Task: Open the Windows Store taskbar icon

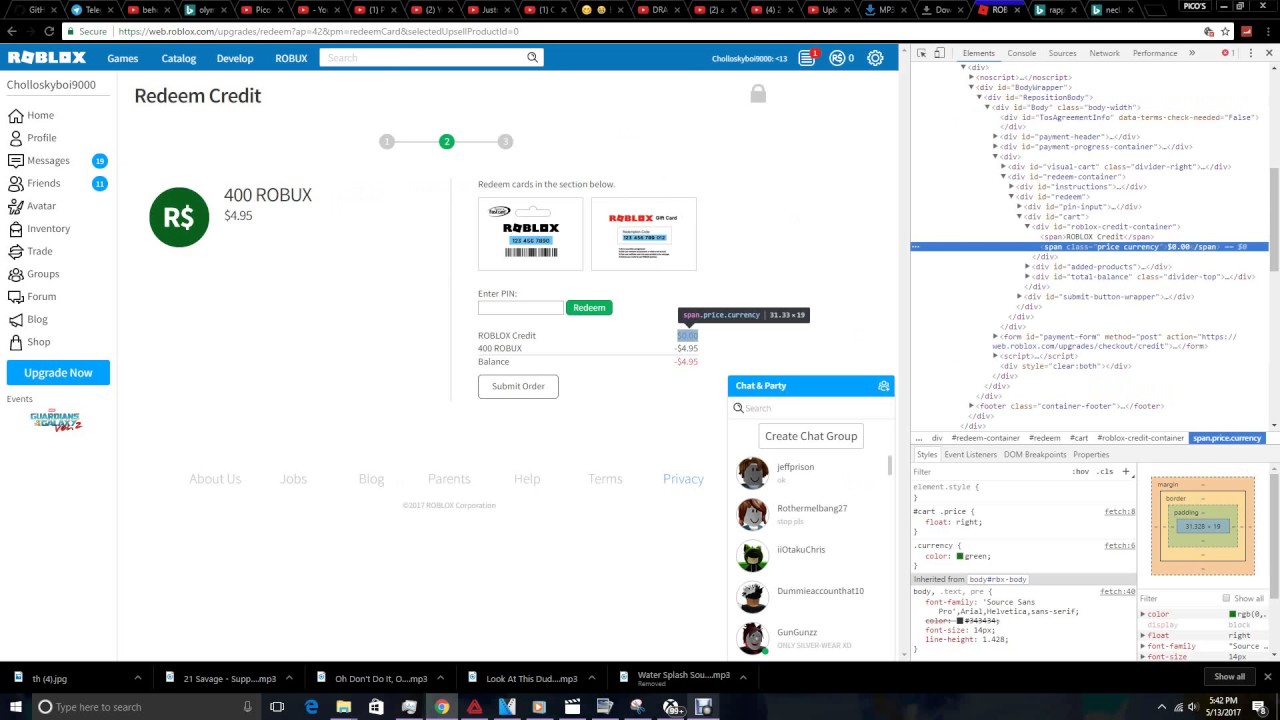Action: click(376, 707)
